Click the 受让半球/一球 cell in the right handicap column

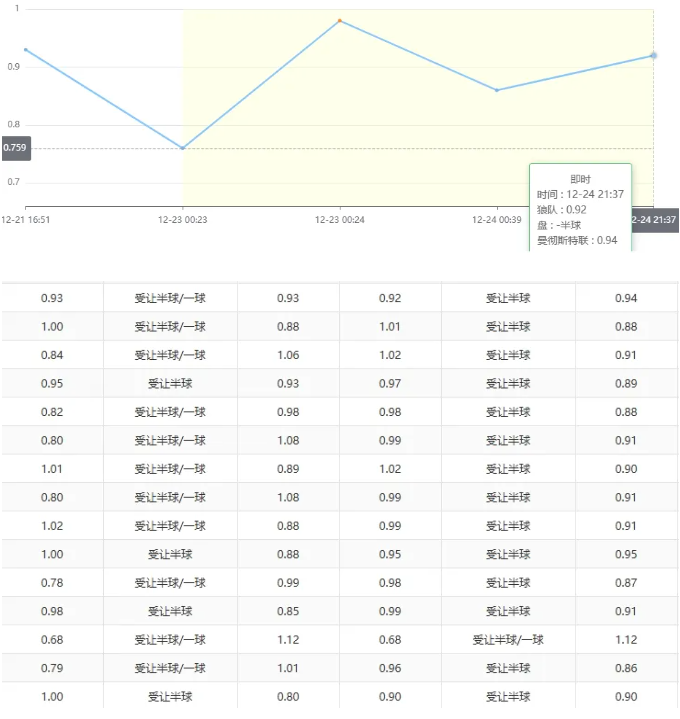[508, 640]
